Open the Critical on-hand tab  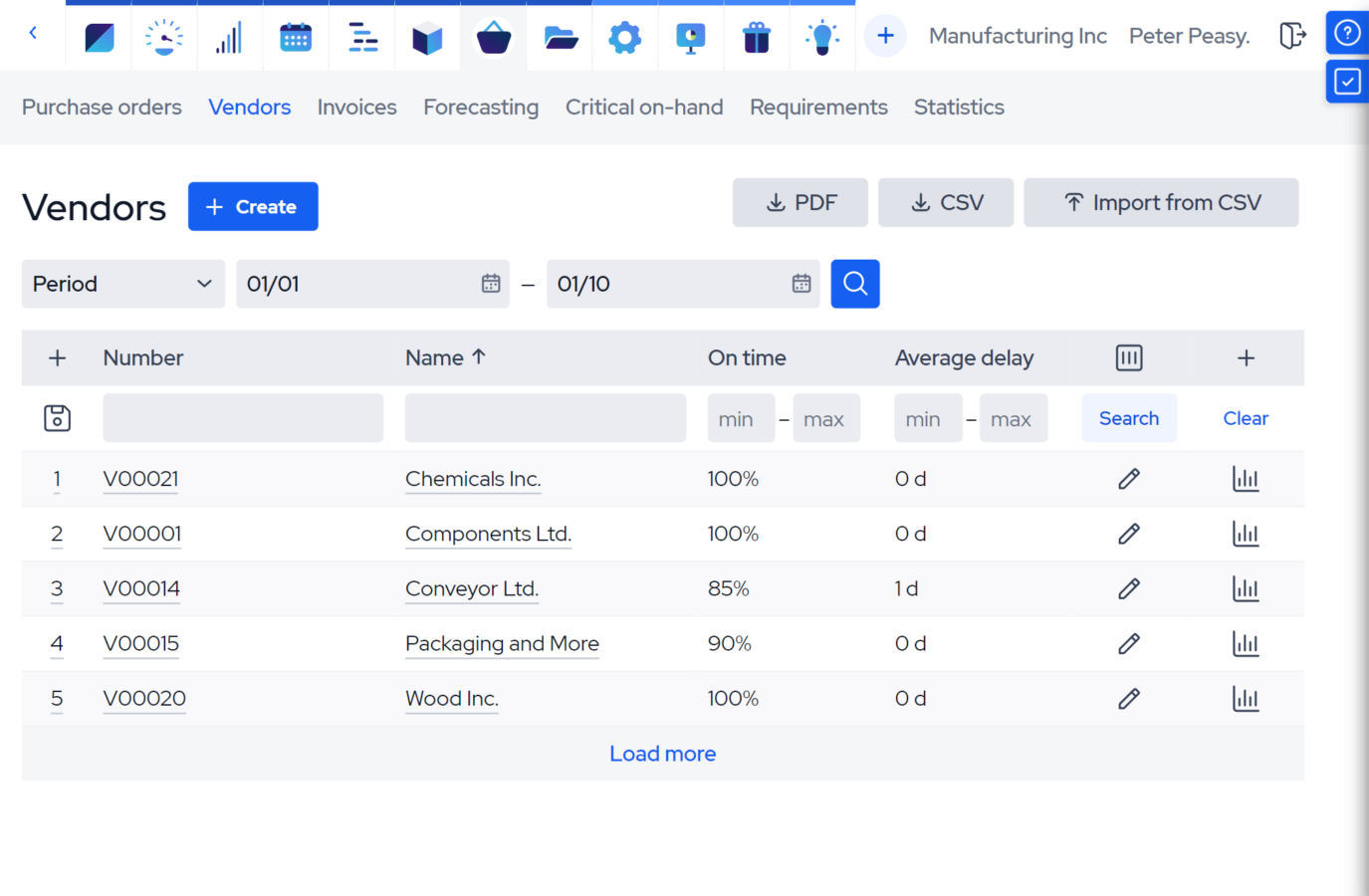click(644, 107)
